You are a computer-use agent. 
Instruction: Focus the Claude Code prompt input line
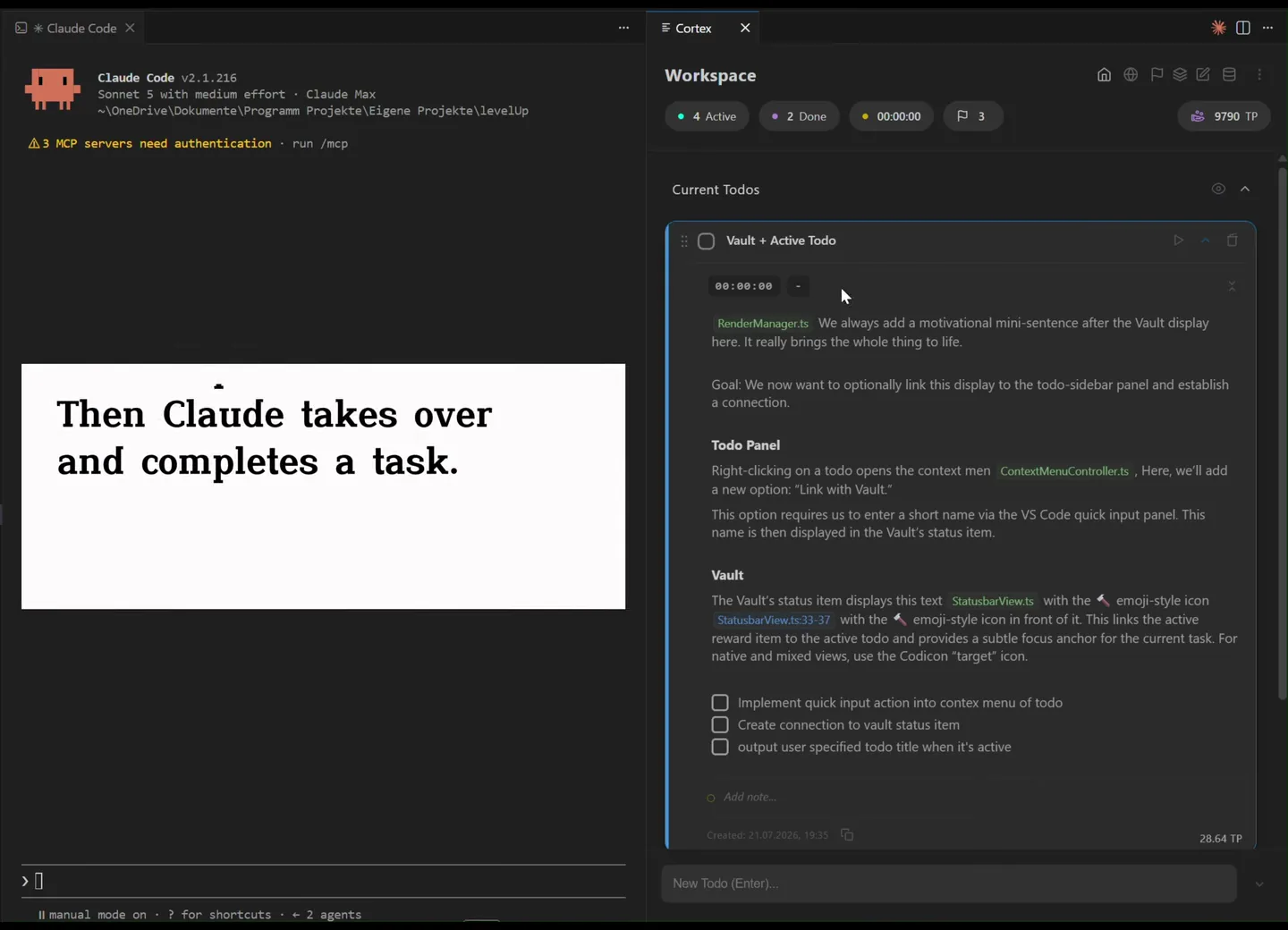323,881
